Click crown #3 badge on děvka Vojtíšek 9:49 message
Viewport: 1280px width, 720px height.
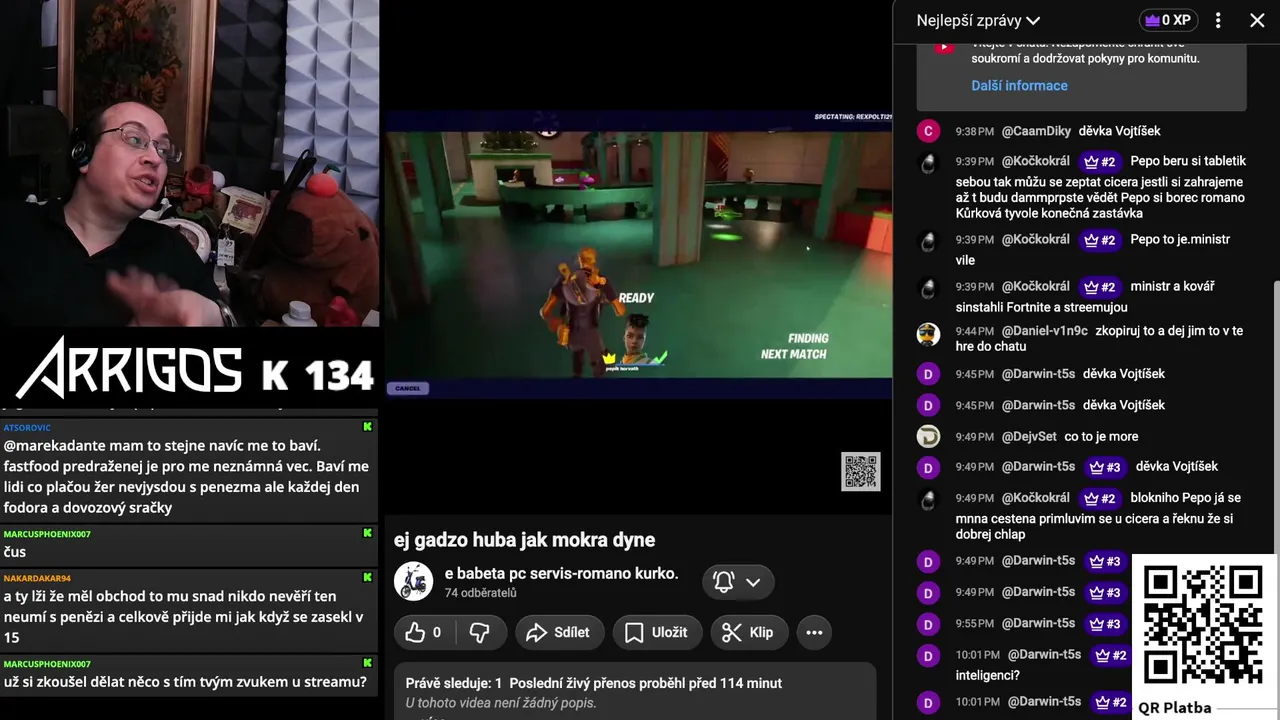point(1105,467)
